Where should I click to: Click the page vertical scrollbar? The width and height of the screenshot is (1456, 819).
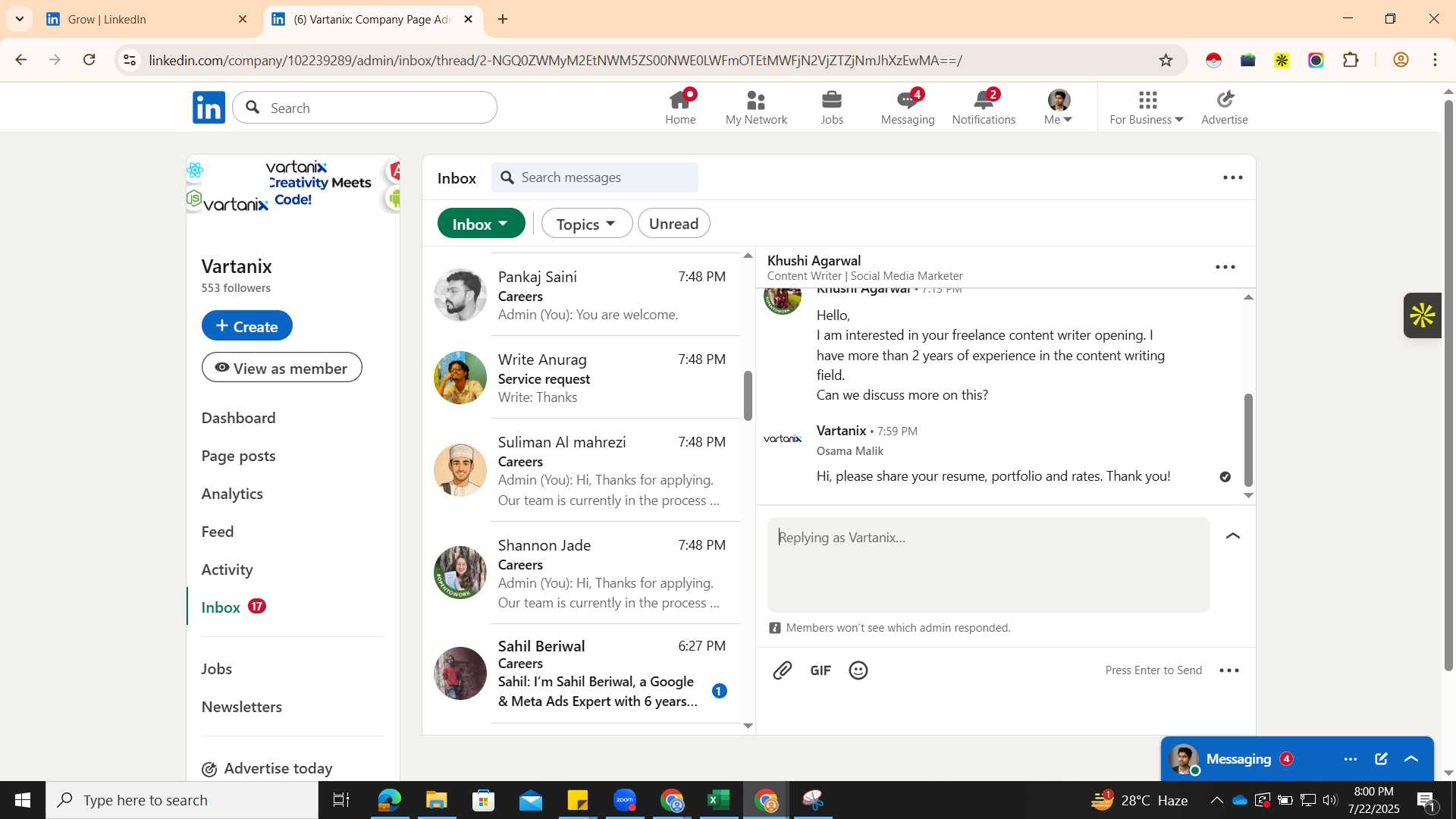[1448, 385]
